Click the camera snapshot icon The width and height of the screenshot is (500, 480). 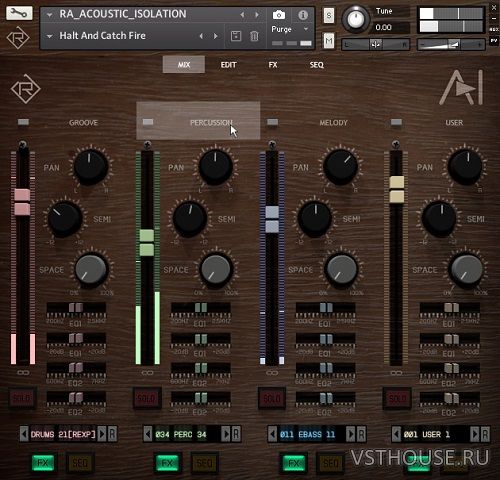[x=279, y=15]
